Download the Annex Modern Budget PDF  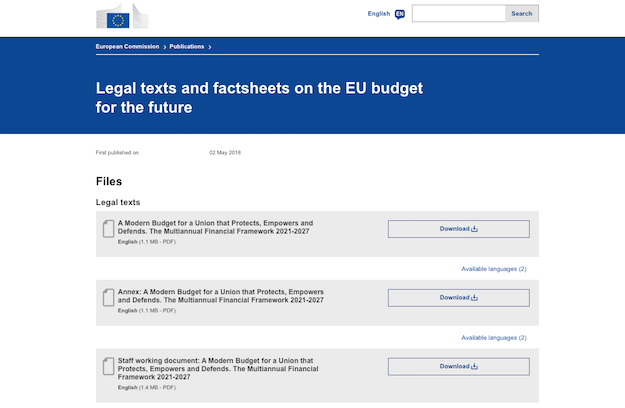(459, 298)
